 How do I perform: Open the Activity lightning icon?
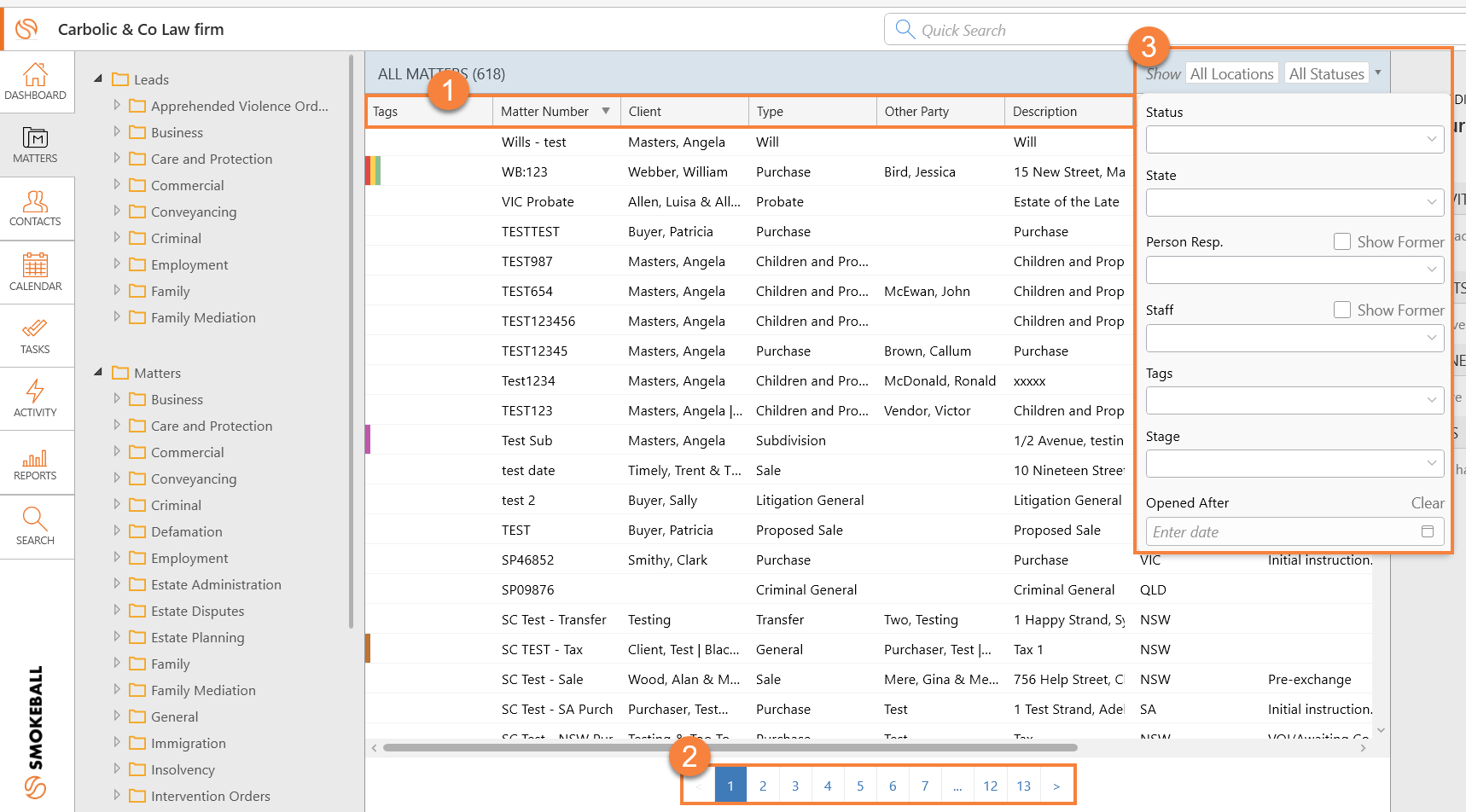coord(35,391)
